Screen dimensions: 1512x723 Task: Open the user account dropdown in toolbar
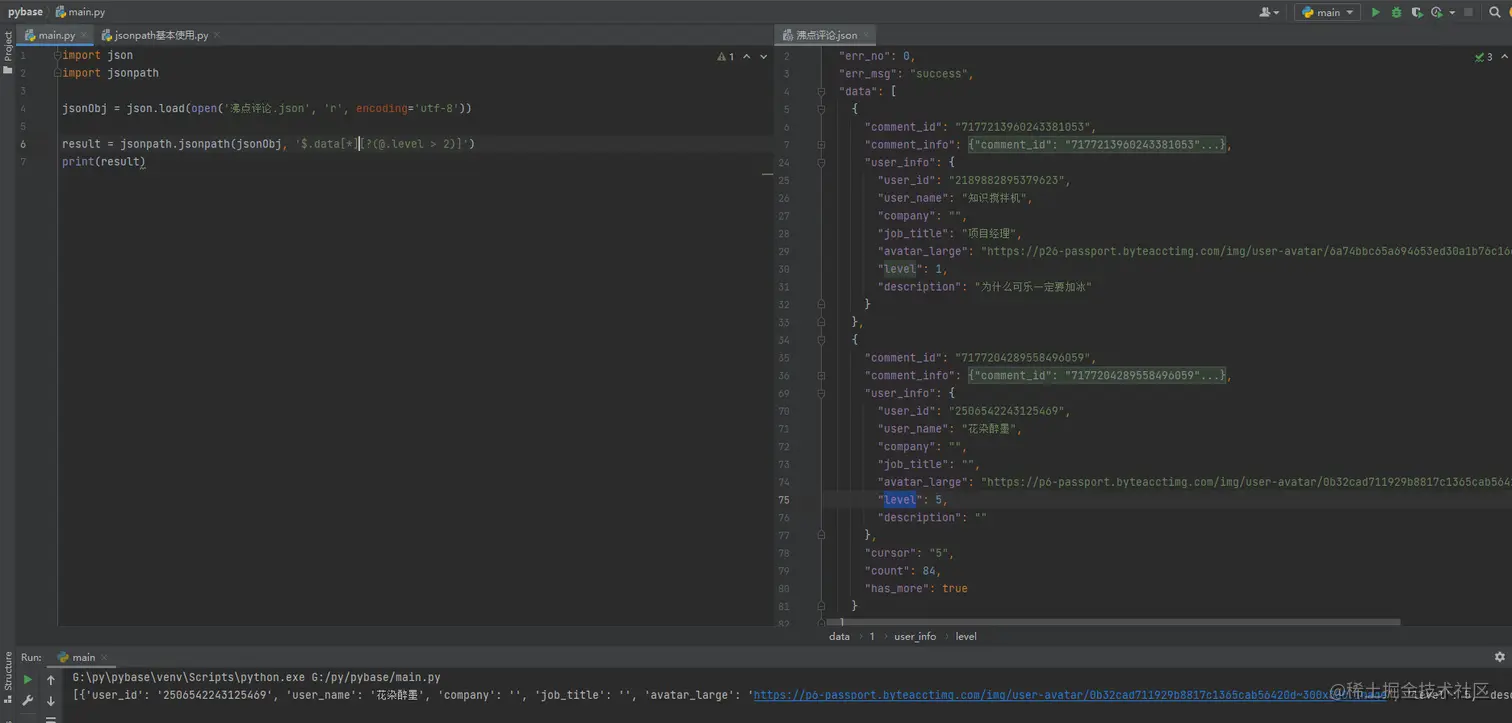coord(1269,12)
